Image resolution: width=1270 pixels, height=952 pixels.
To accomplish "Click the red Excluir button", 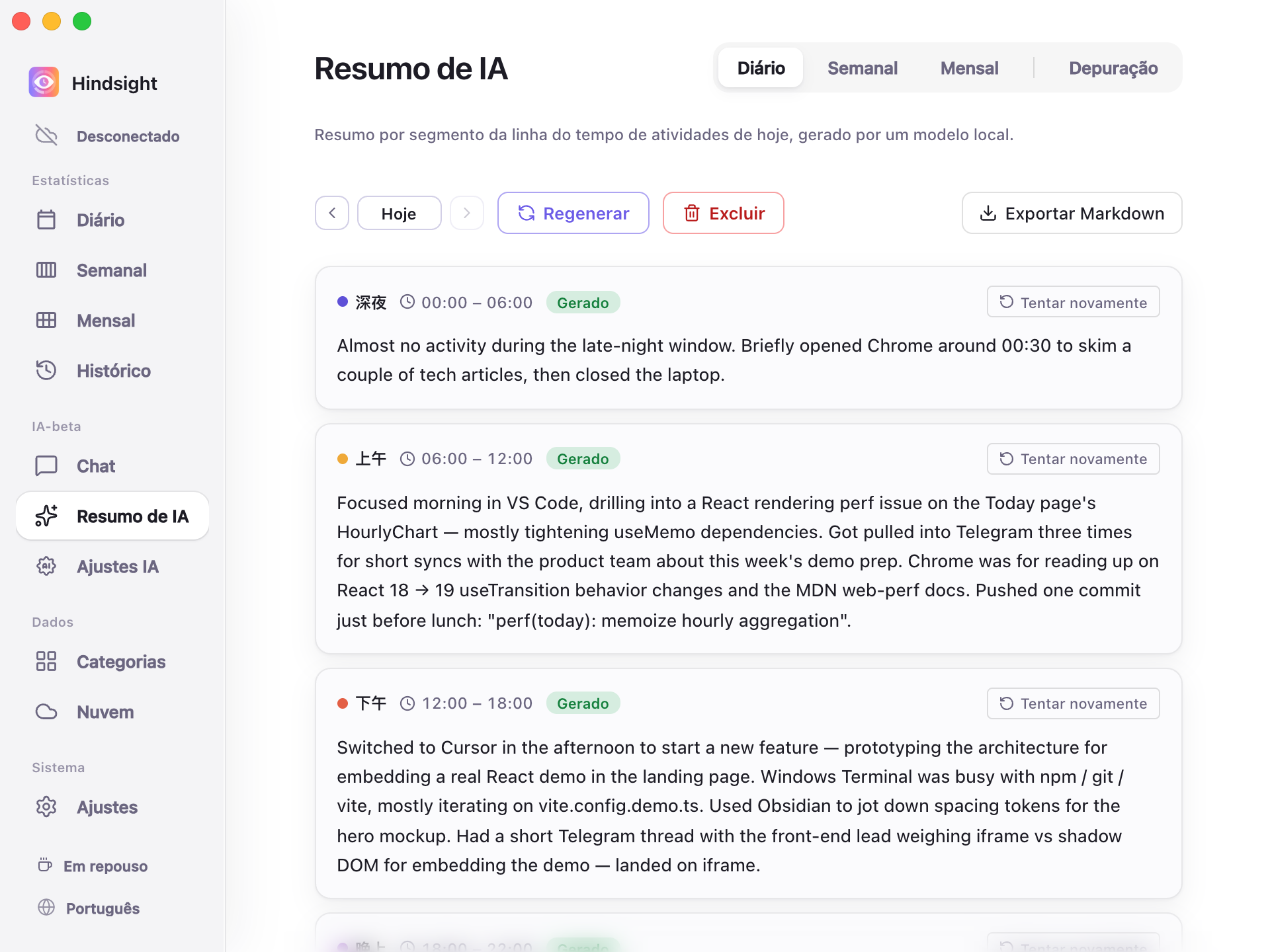I will point(724,213).
